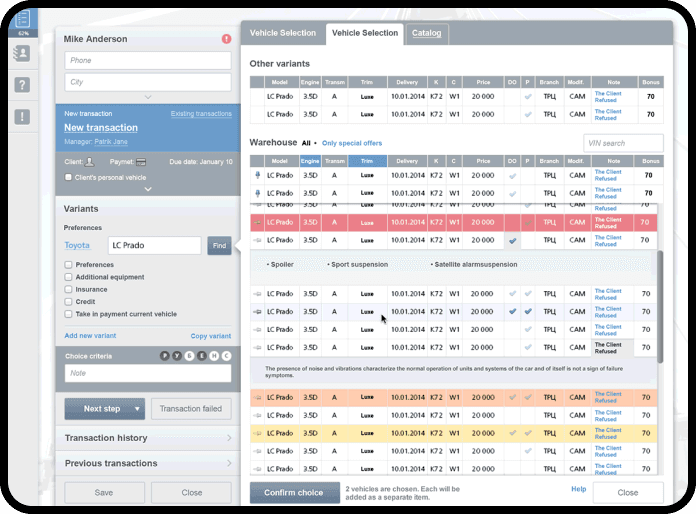The image size is (696, 514).
Task: Click the Sport suspension option text
Action: pyautogui.click(x=358, y=265)
